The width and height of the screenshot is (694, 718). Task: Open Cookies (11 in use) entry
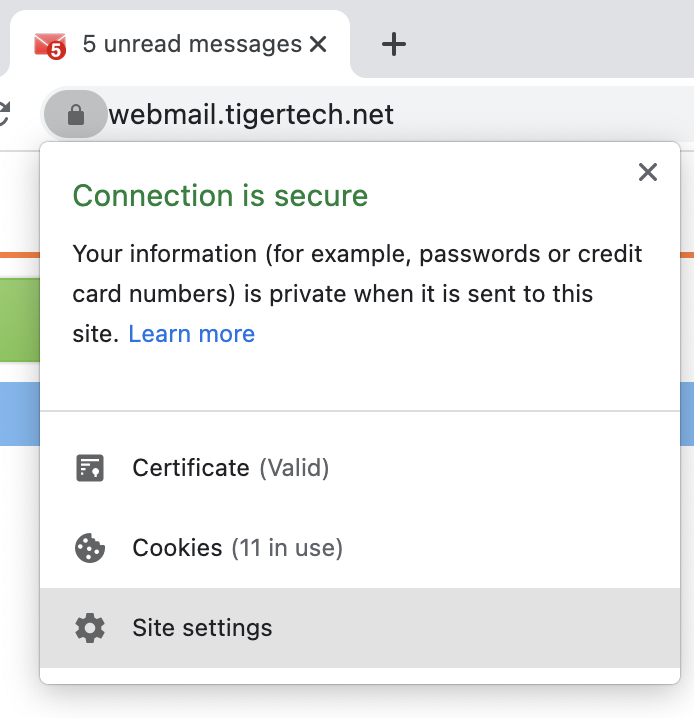[x=360, y=548]
